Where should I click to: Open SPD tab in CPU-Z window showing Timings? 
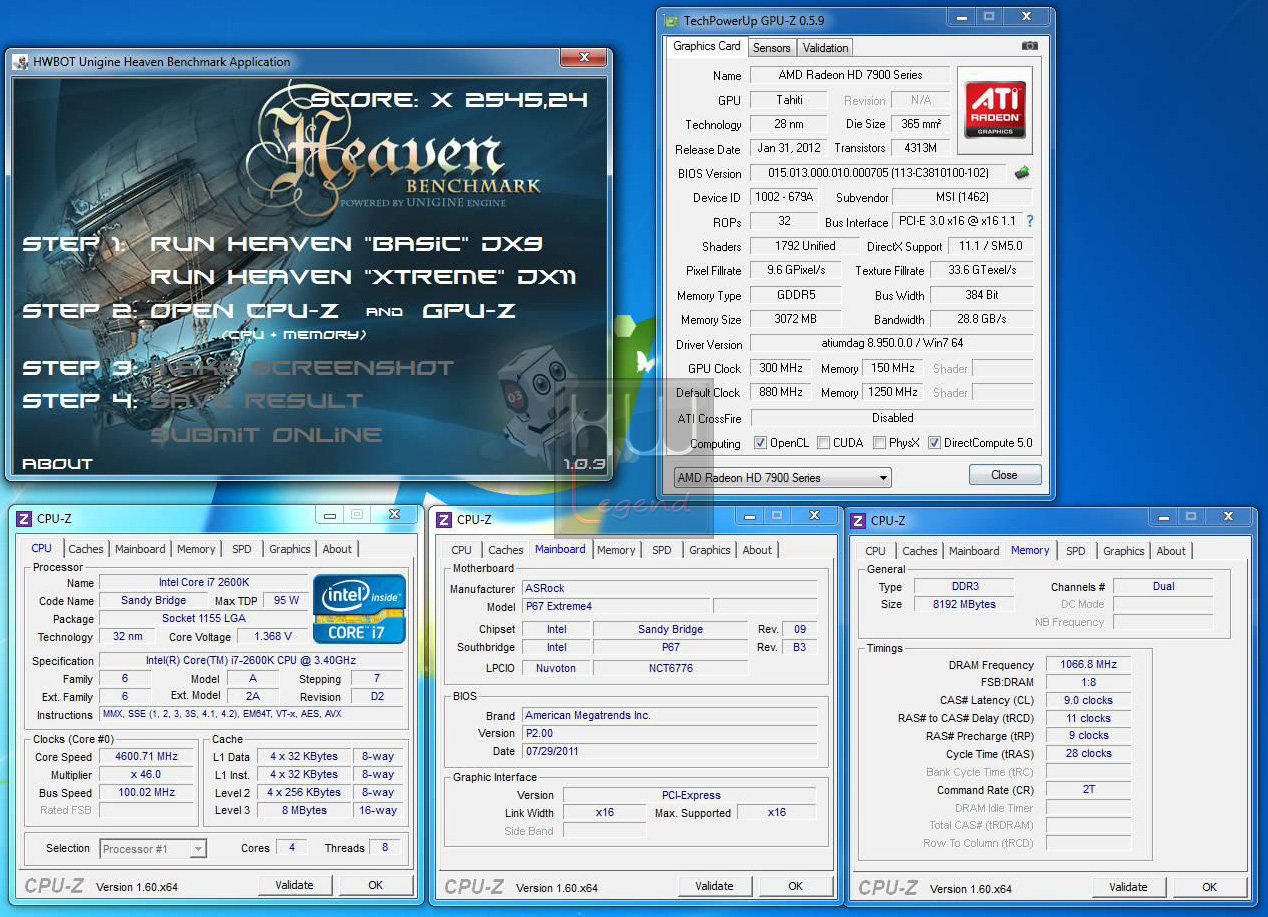[x=1076, y=551]
